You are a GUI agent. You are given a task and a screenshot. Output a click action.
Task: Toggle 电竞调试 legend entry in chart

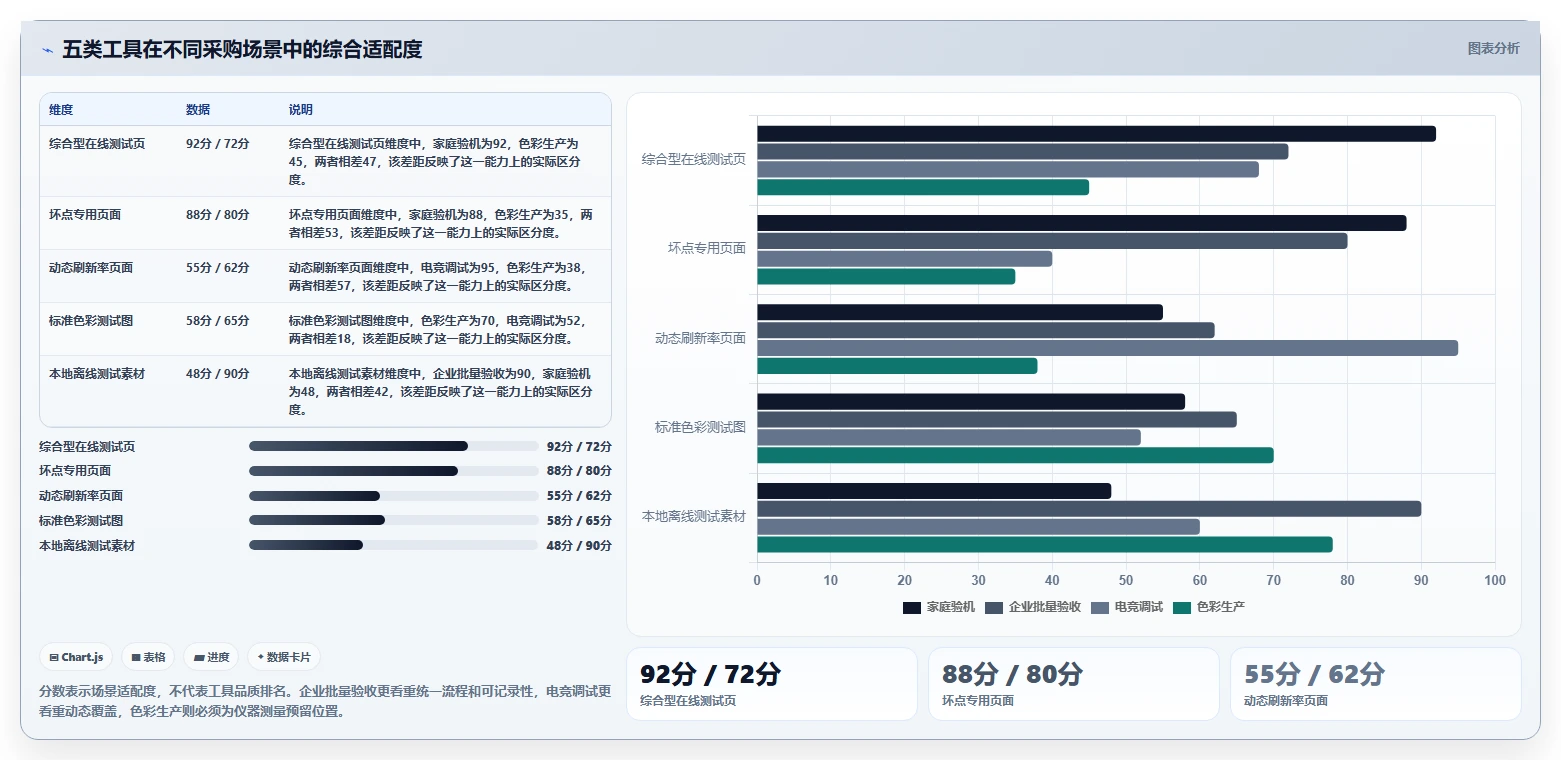coord(1126,607)
